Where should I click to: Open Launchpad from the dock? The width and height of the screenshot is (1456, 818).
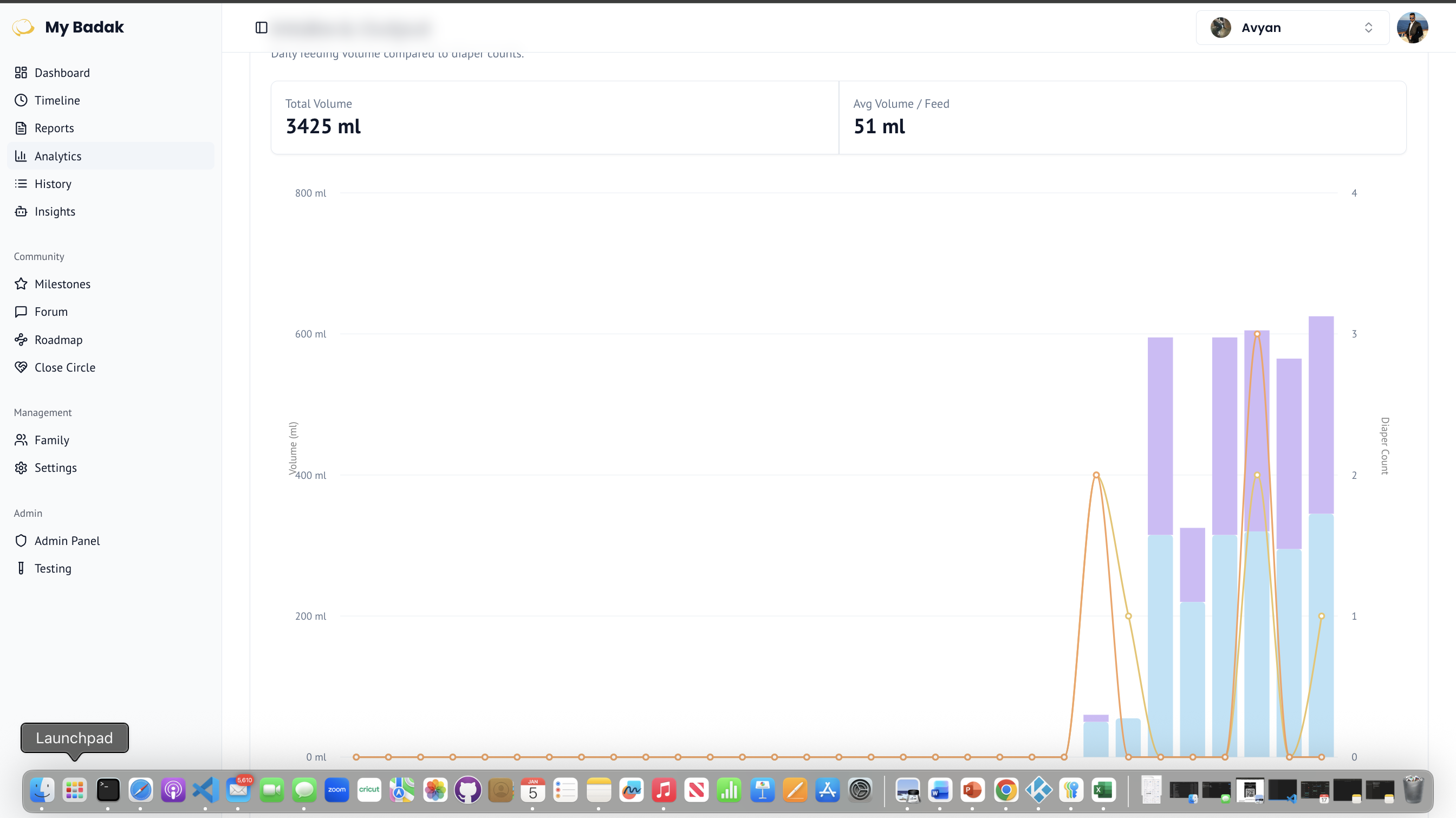click(x=75, y=789)
